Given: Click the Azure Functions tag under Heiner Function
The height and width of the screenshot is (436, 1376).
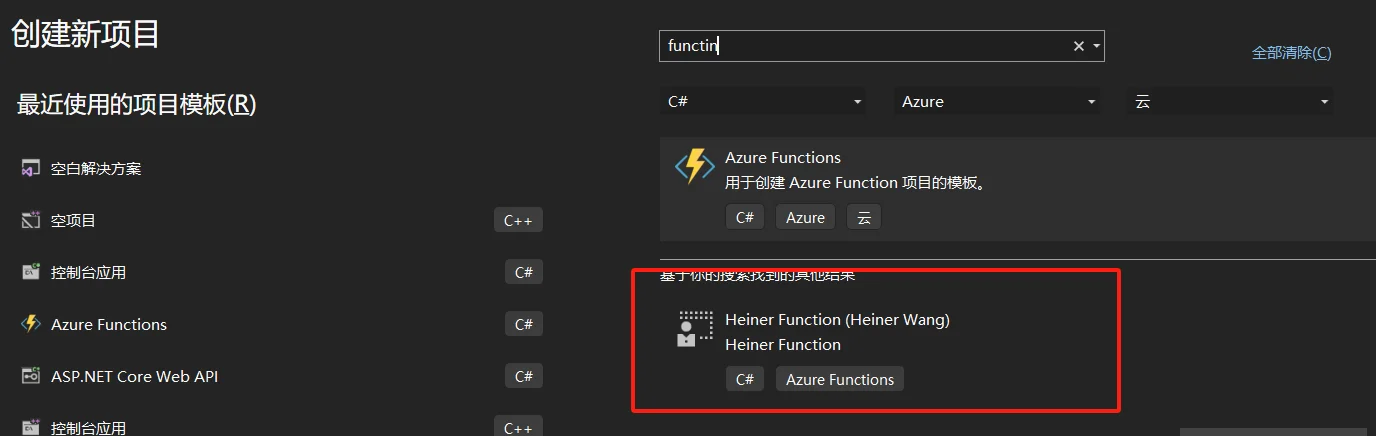Looking at the screenshot, I should pyautogui.click(x=840, y=379).
